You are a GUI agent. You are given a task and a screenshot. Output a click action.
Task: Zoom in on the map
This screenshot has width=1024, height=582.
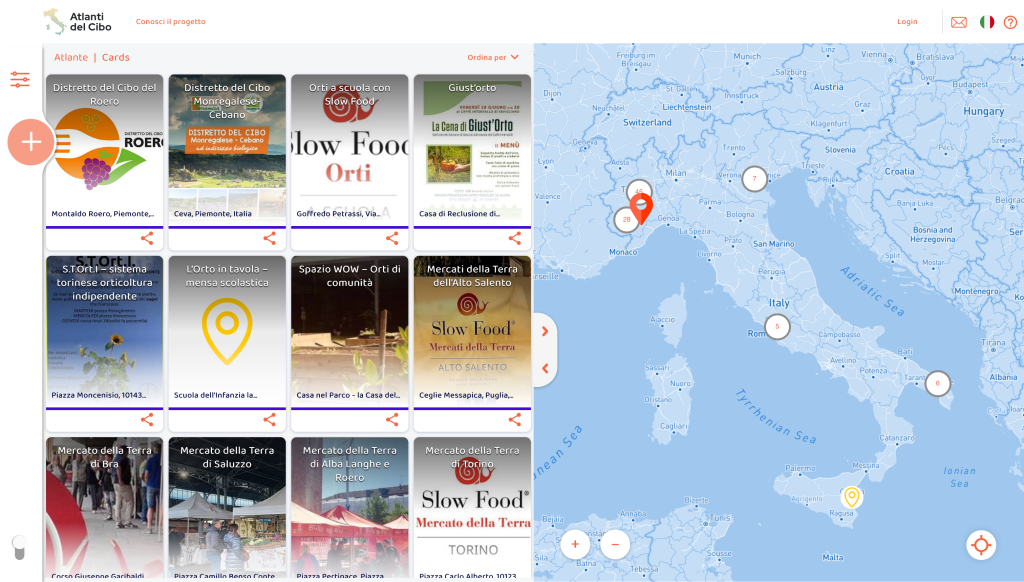pos(575,544)
